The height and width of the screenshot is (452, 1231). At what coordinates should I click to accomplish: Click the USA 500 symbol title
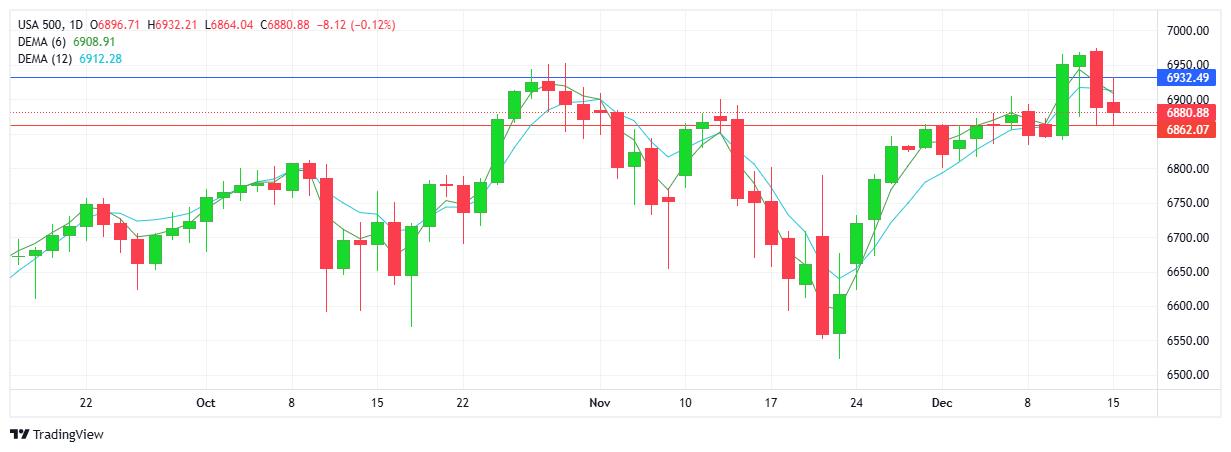click(41, 24)
